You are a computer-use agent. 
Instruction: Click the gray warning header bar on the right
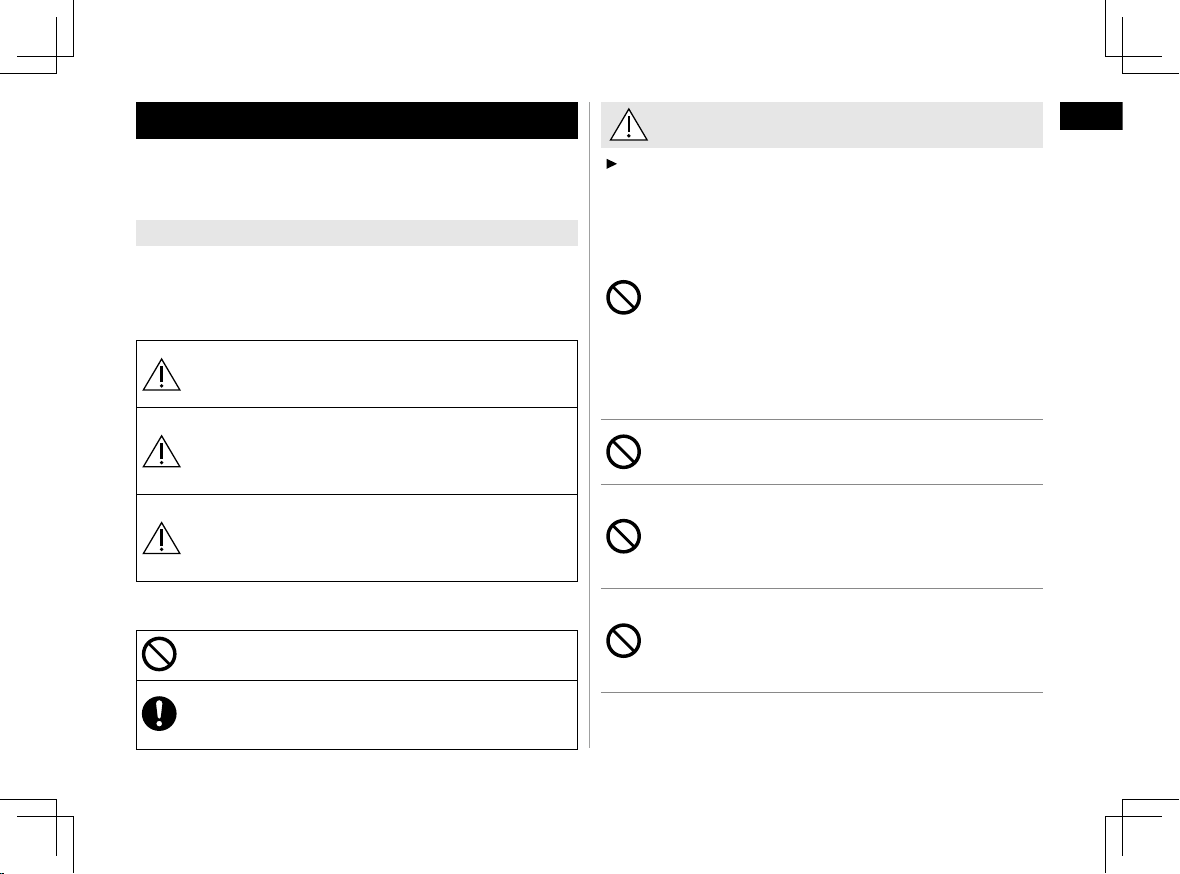[x=822, y=125]
